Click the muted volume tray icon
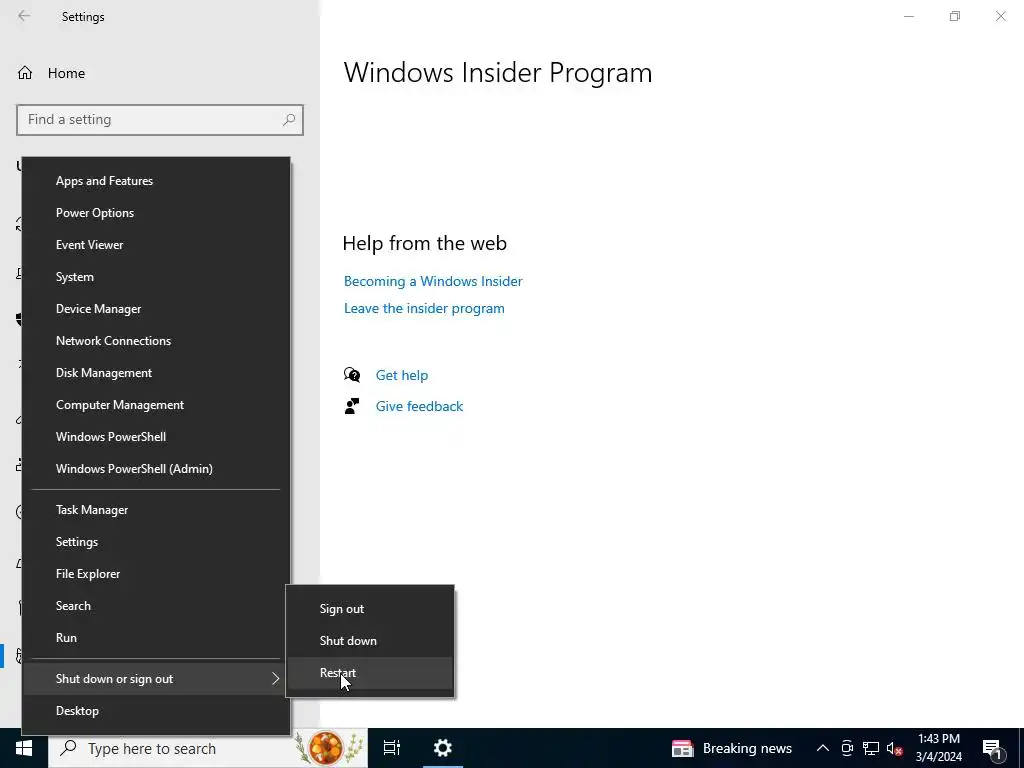 coord(894,748)
